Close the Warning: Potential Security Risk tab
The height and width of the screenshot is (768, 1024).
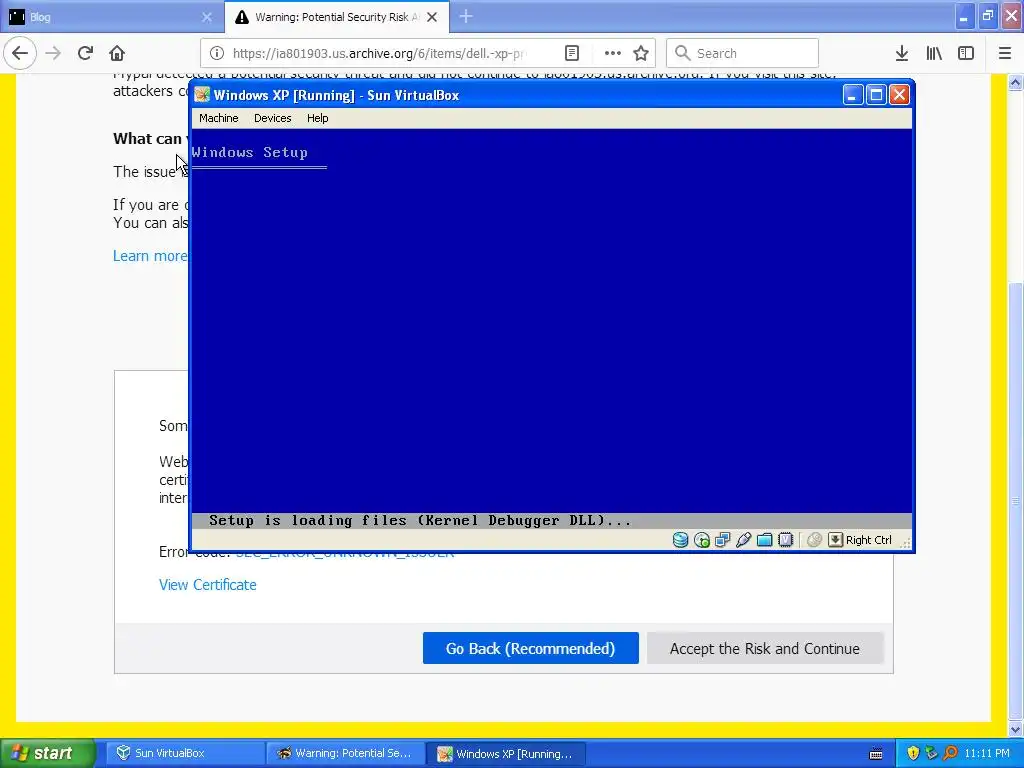pyautogui.click(x=432, y=17)
